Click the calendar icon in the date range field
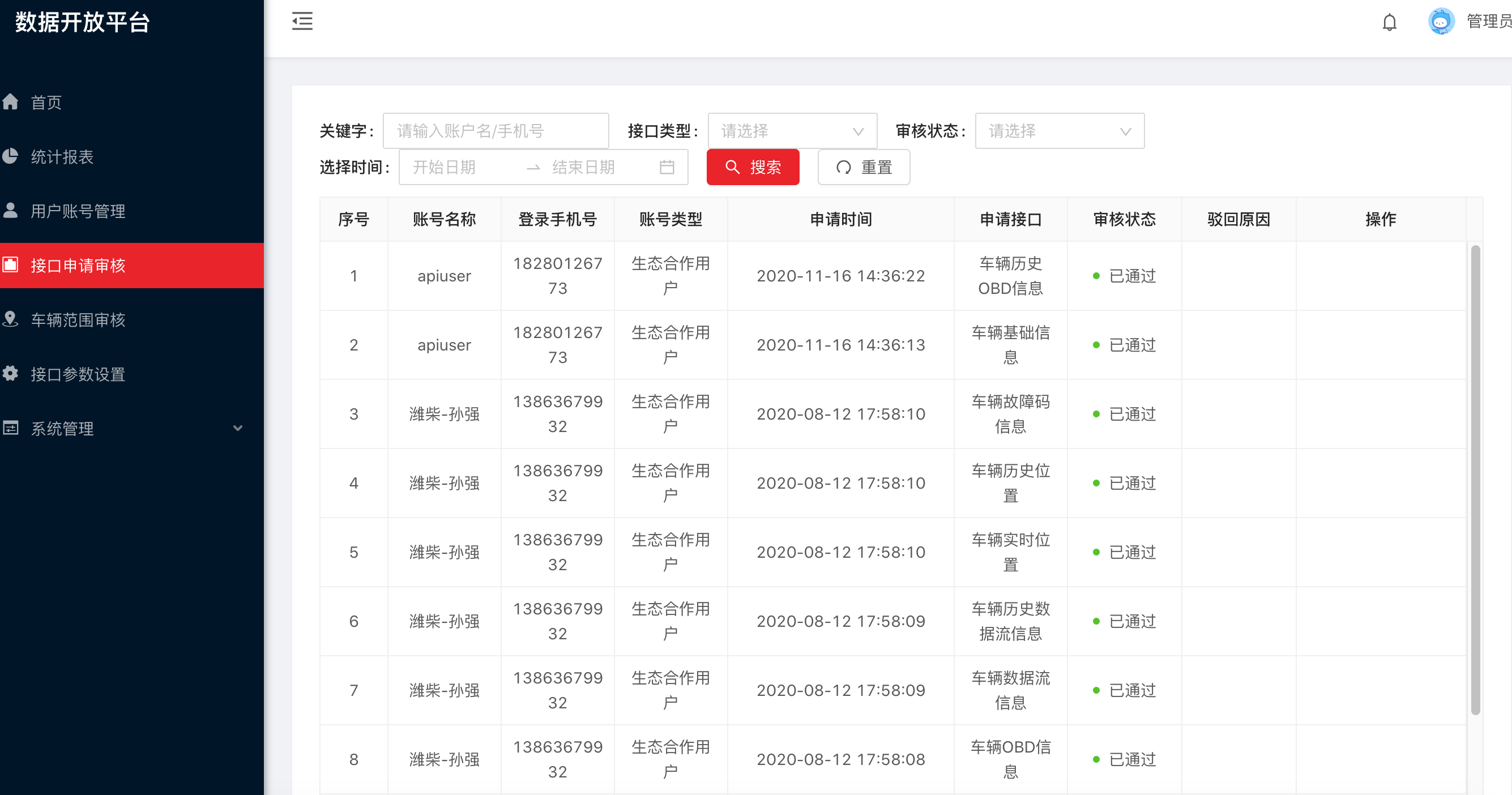1512x795 pixels. 666,167
